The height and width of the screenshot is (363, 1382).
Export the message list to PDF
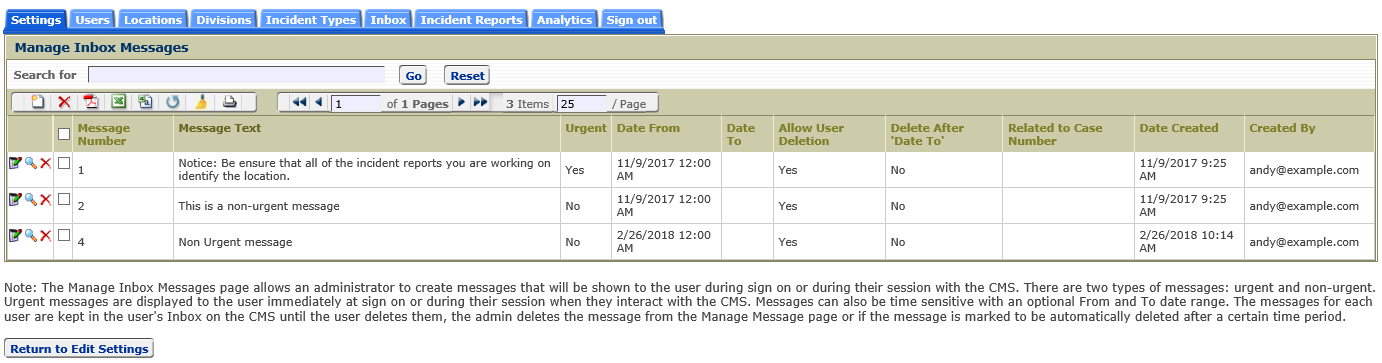(91, 102)
